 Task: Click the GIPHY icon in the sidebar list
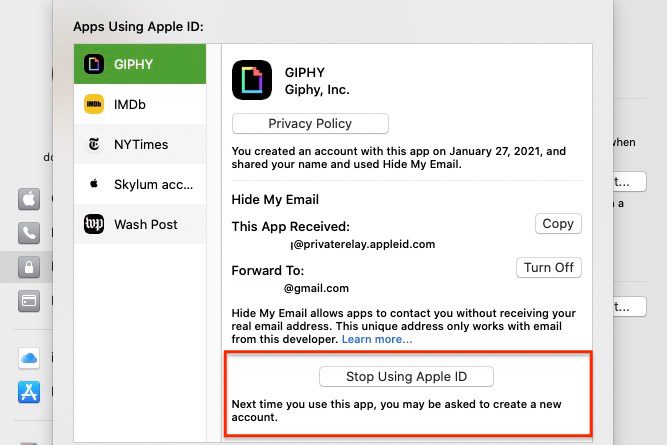[94, 64]
